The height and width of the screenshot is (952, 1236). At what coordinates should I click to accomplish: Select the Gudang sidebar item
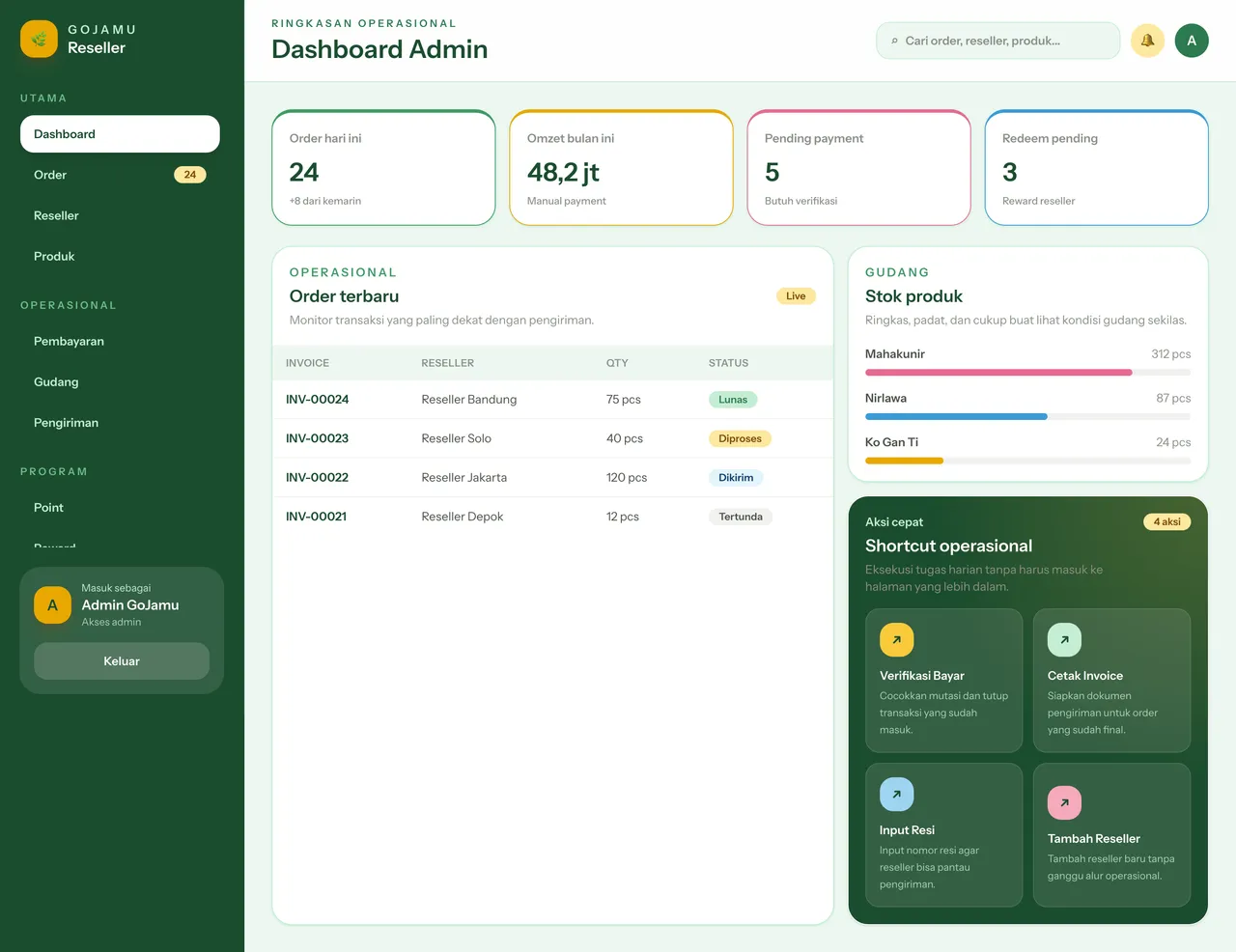[120, 381]
